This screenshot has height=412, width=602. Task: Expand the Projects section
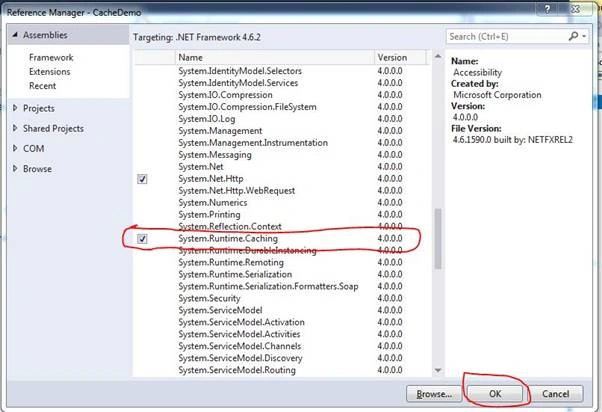click(15, 108)
